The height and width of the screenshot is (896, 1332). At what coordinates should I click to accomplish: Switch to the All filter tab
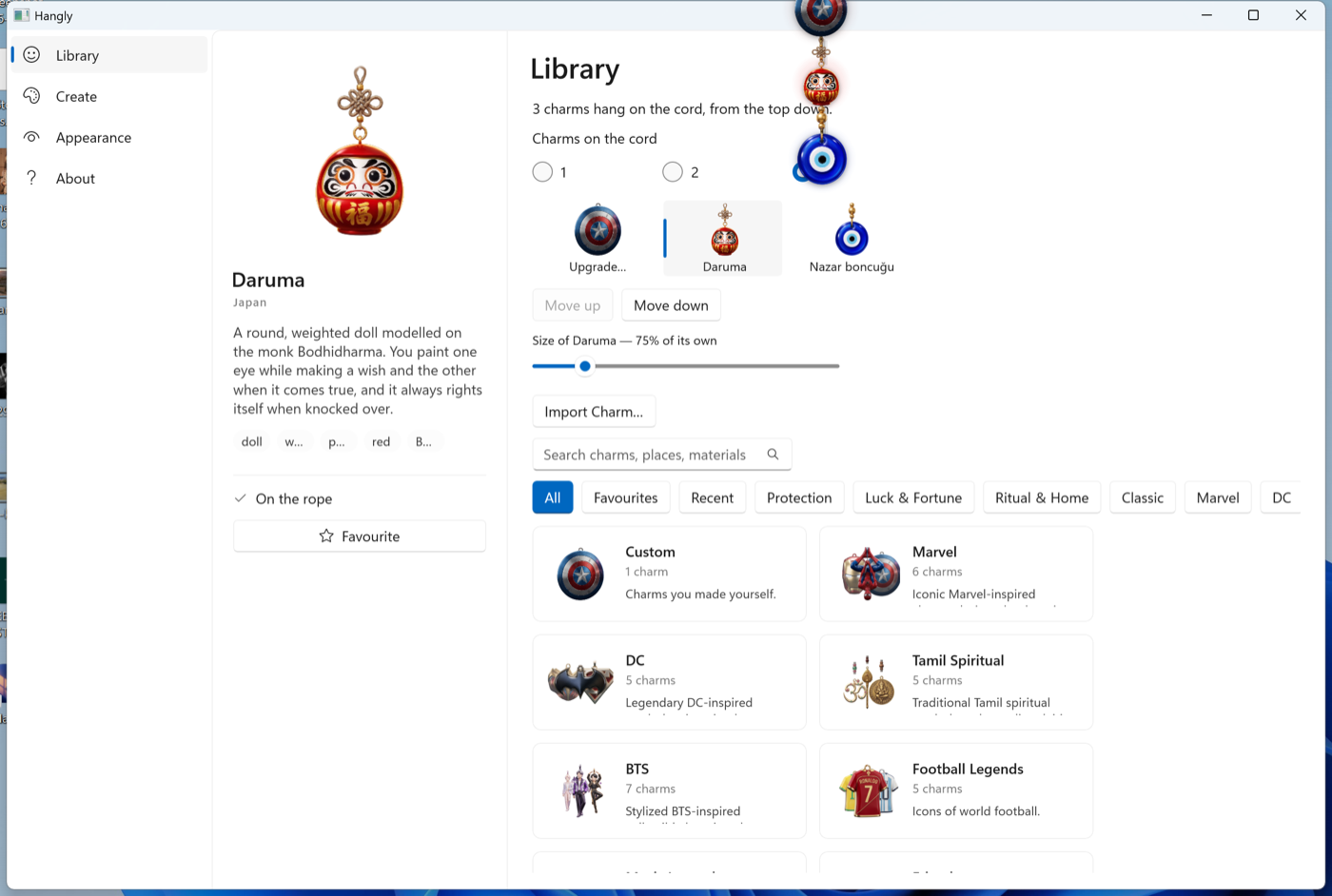click(553, 497)
